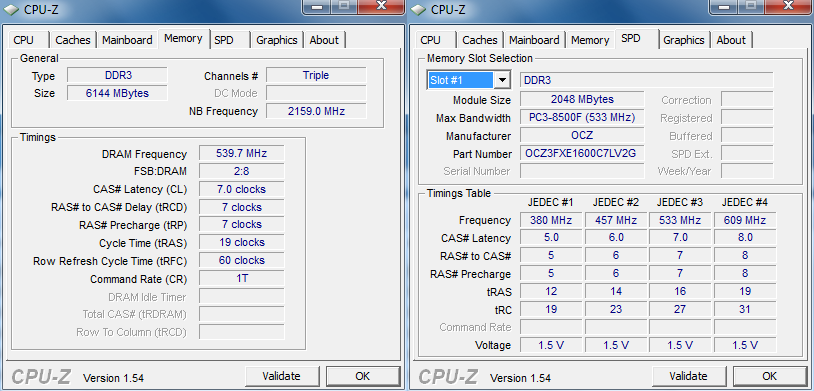The width and height of the screenshot is (814, 391).
Task: Open Mainboard tab in the right window
Action: (x=534, y=40)
